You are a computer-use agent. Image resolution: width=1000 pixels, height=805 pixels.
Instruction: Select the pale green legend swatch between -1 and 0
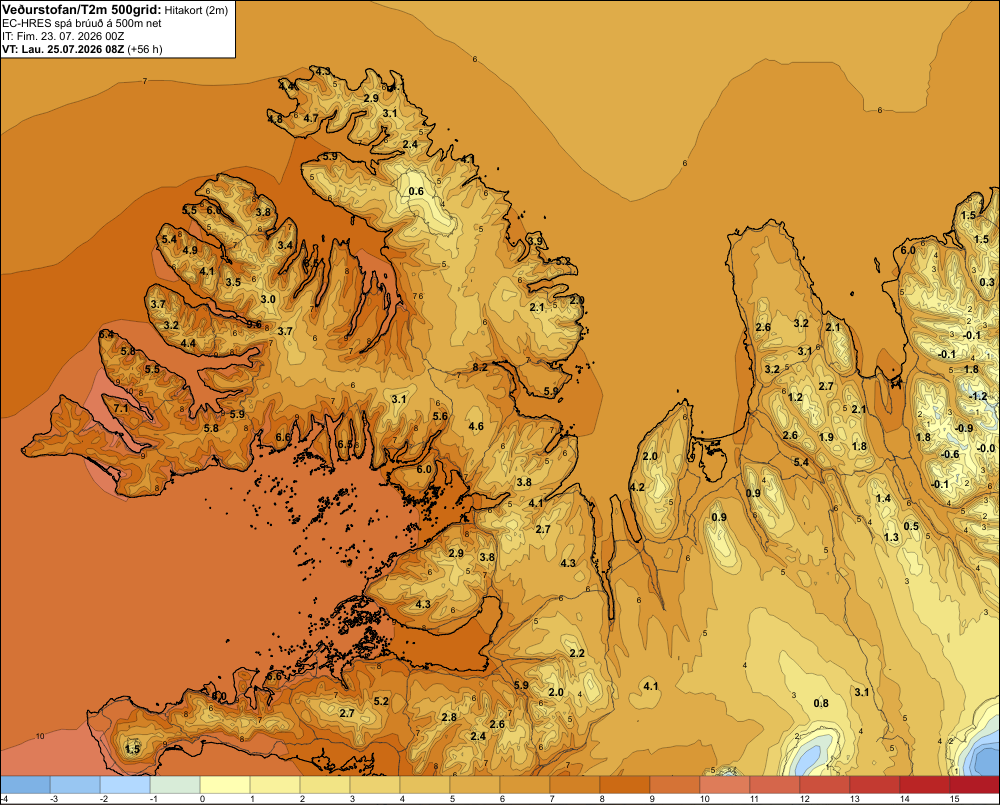coord(175,784)
